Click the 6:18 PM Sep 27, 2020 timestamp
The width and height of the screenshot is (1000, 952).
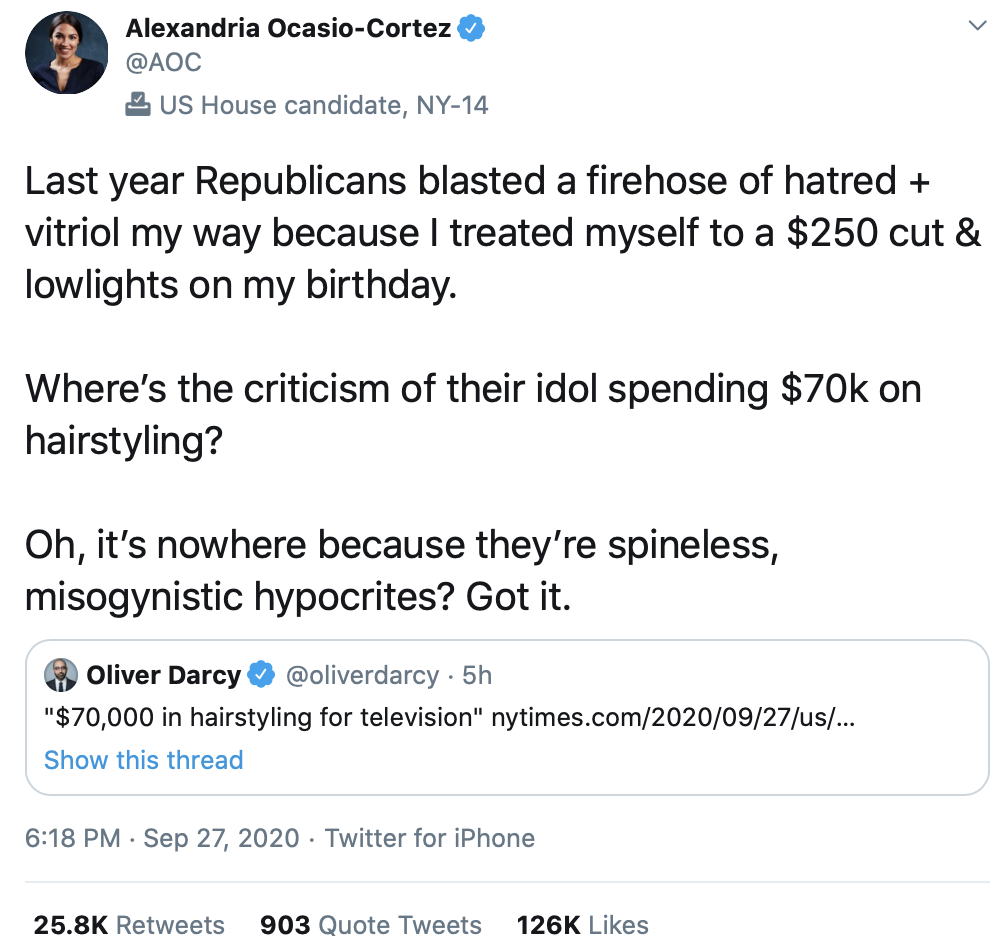click(162, 838)
